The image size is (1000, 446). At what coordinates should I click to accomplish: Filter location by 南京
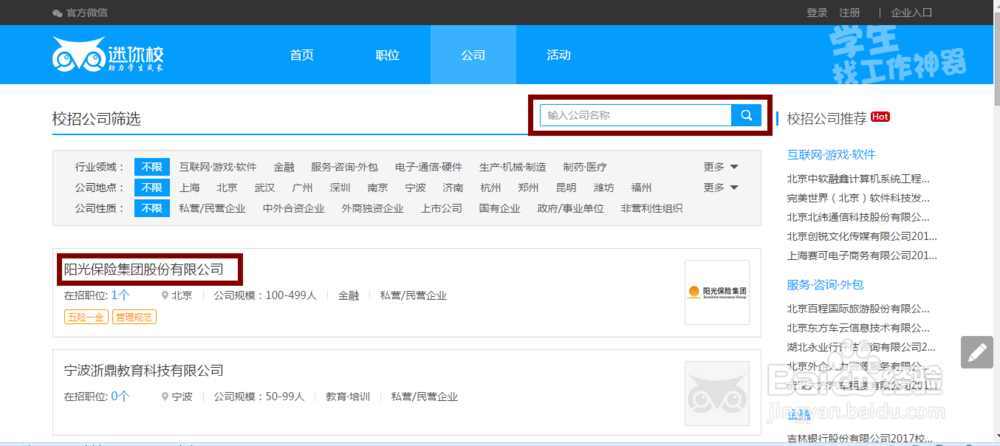pos(378,188)
